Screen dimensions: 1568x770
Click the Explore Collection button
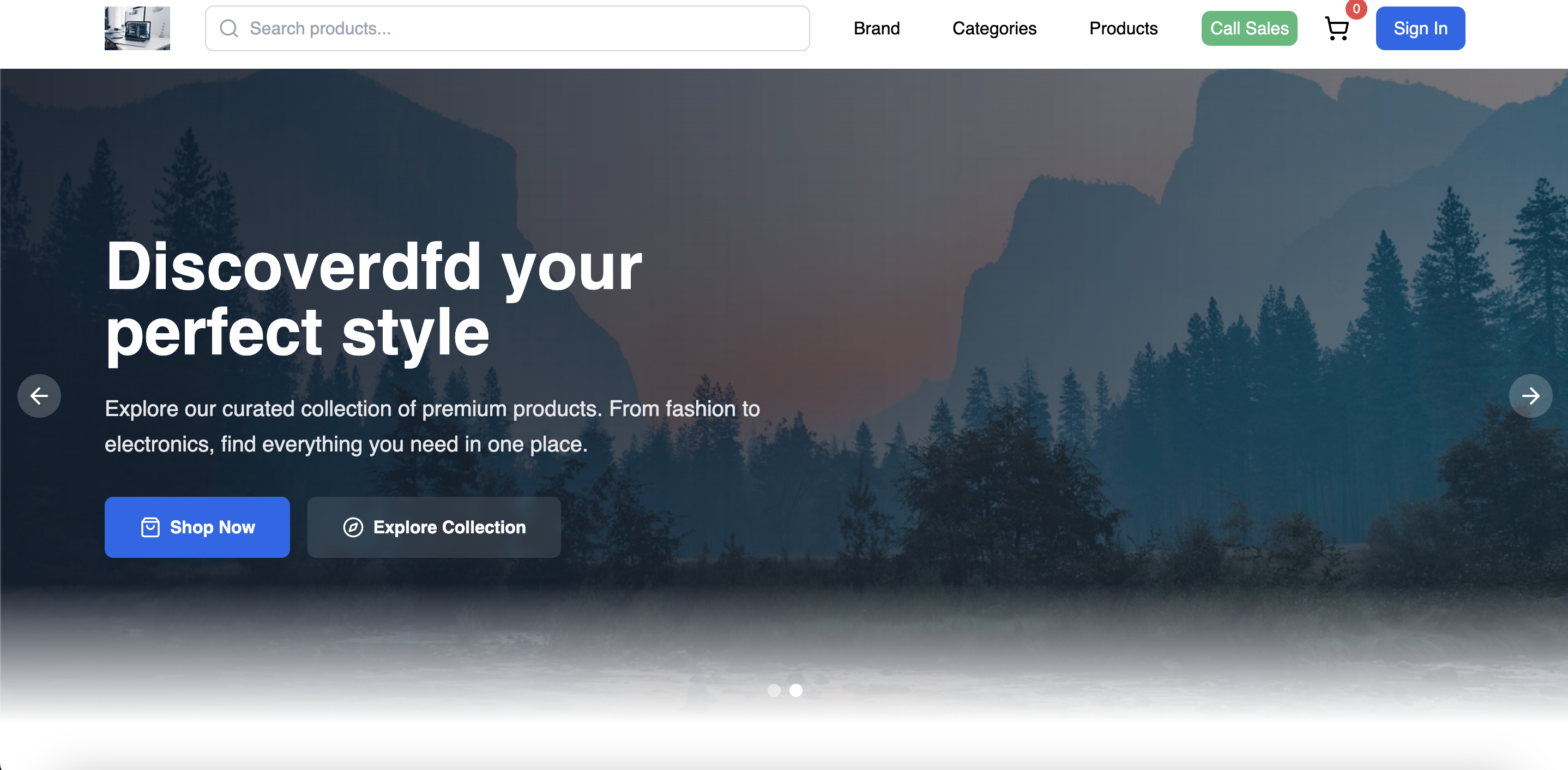click(x=433, y=527)
